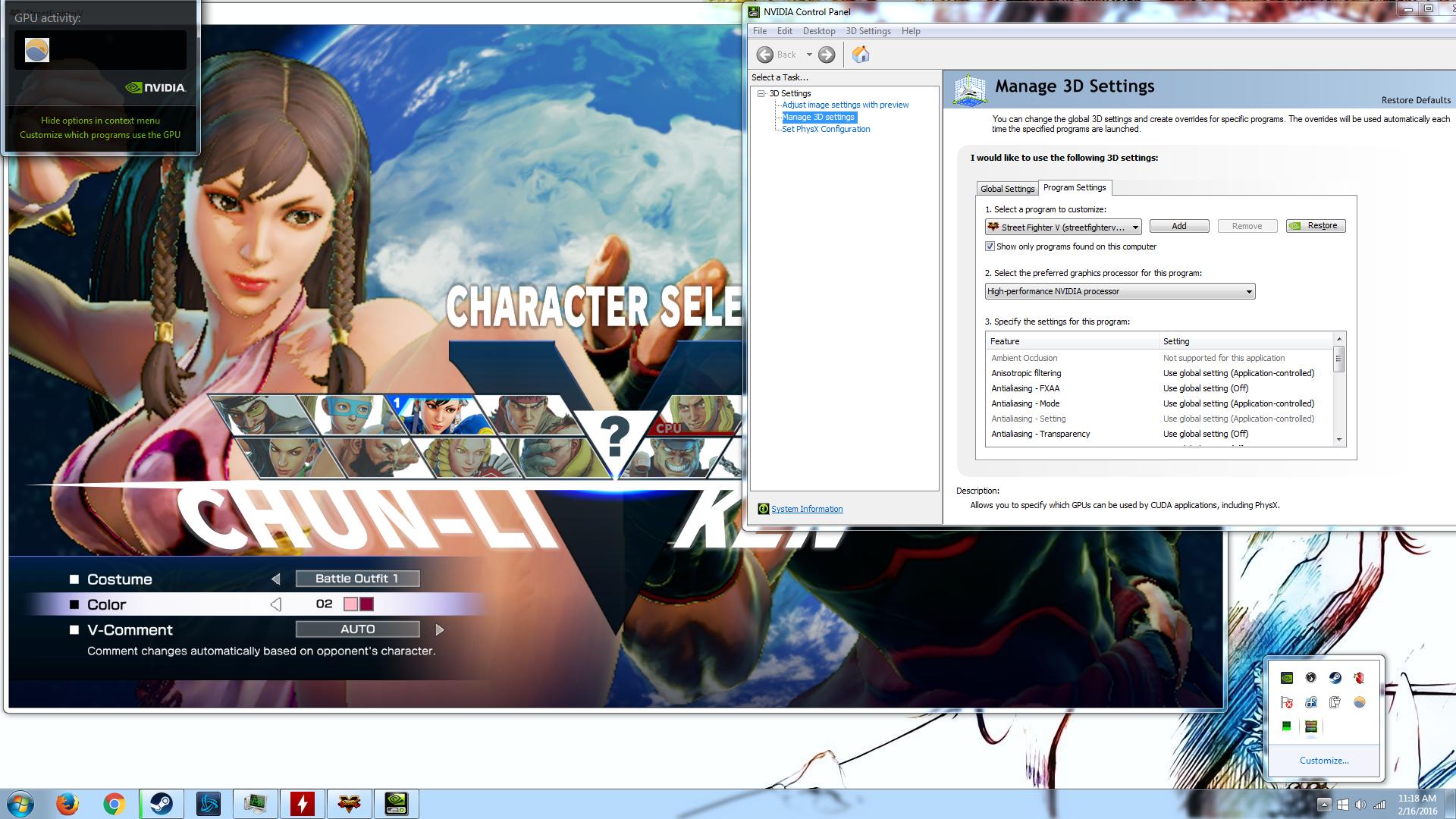This screenshot has width=1456, height=819.
Task: Open the Battle.net taskbar icon
Action: (x=209, y=804)
